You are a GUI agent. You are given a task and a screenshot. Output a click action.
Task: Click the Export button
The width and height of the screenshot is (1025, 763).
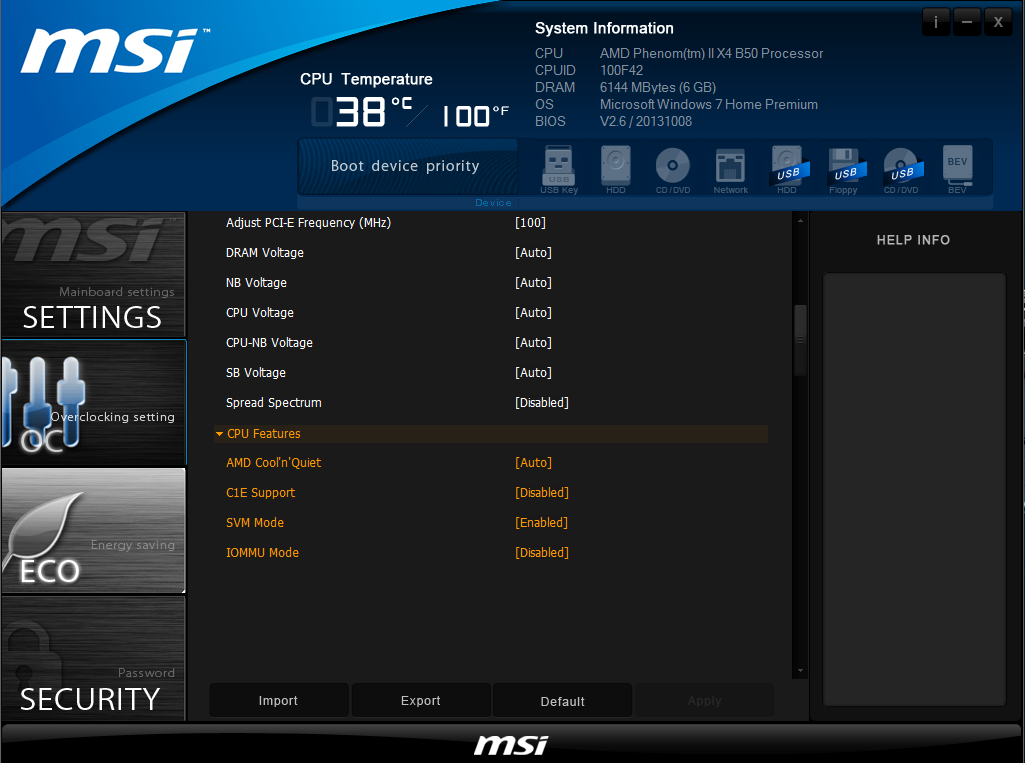pyautogui.click(x=421, y=700)
